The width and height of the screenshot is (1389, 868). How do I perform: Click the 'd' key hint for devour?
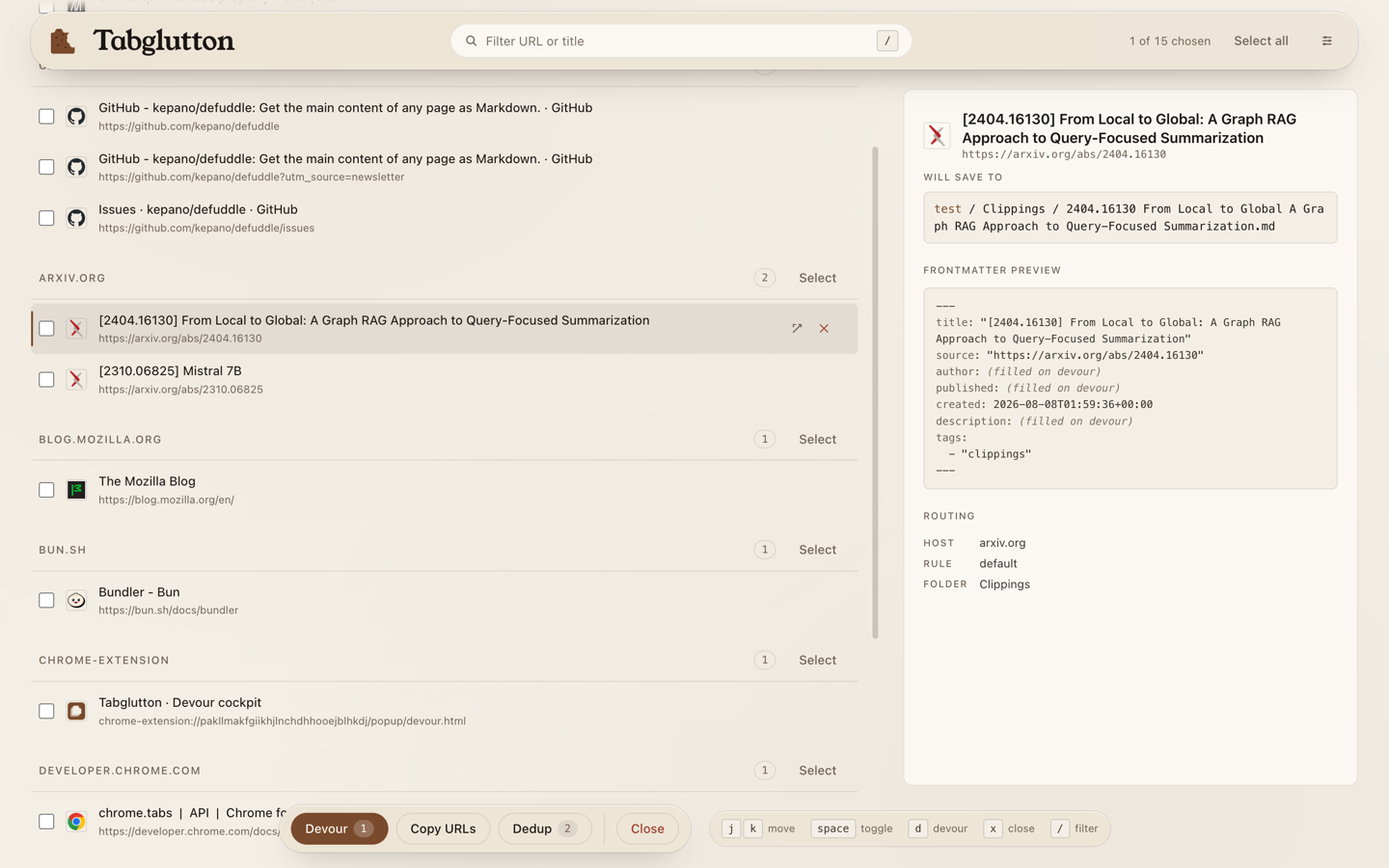(917, 828)
